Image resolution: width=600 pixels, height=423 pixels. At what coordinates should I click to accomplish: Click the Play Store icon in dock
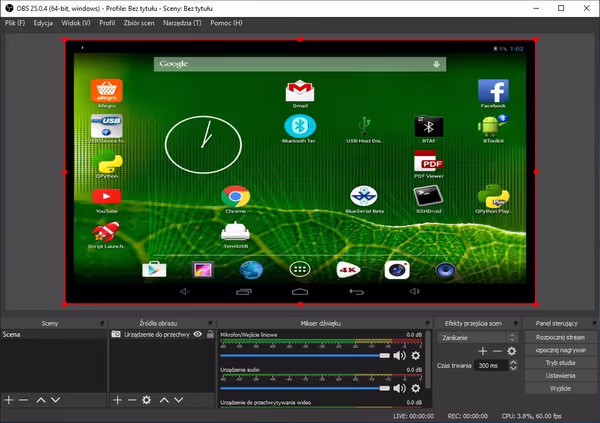[154, 269]
